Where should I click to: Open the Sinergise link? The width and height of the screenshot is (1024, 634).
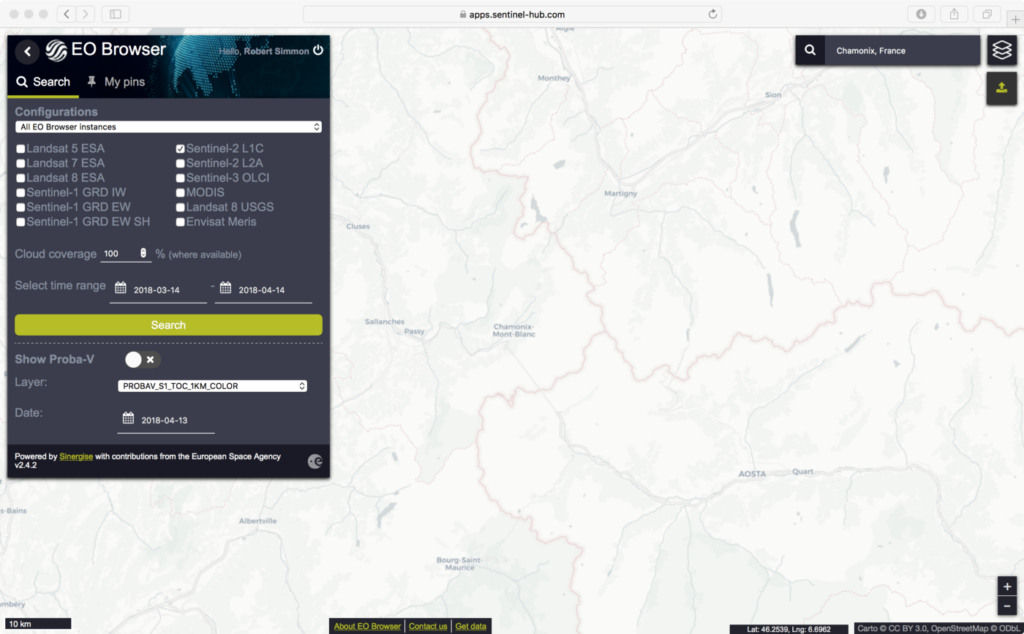pyautogui.click(x=76, y=456)
